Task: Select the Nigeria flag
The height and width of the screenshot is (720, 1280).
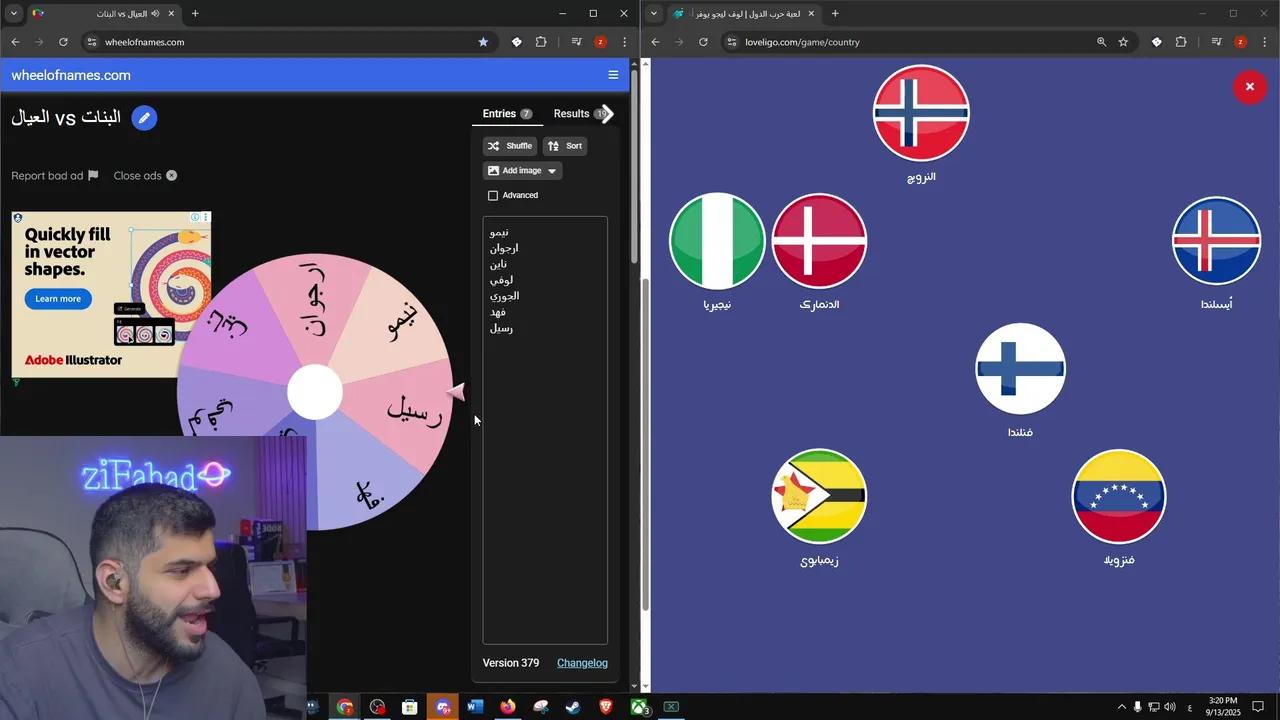Action: click(717, 242)
